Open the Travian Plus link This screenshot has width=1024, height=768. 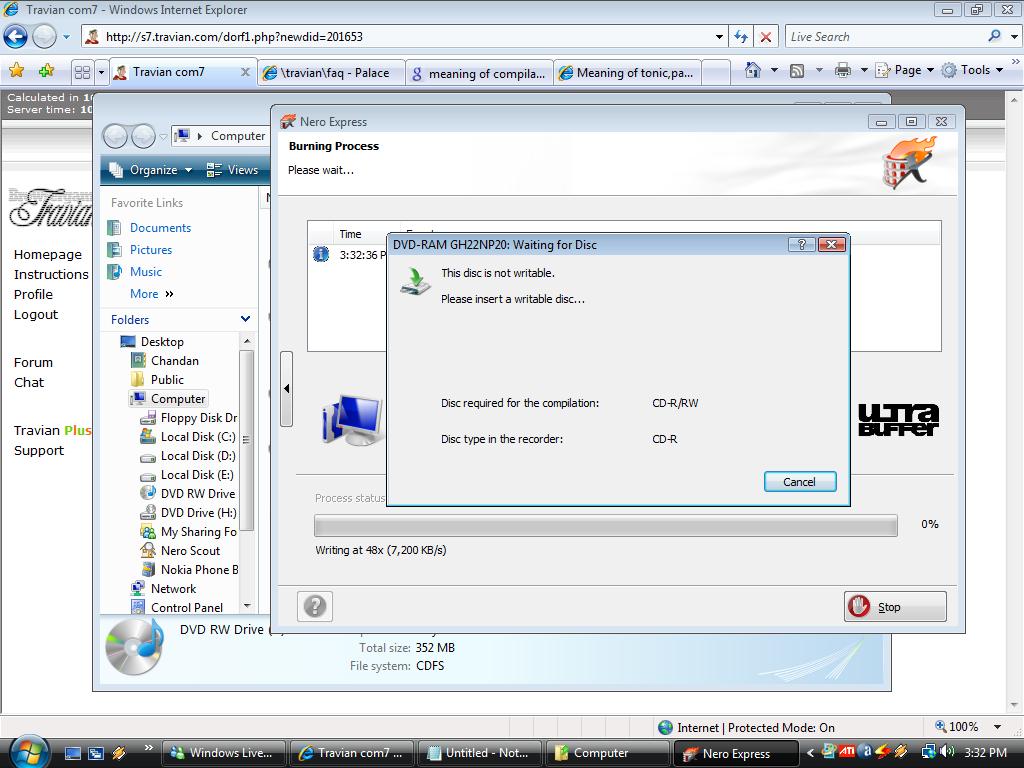click(x=53, y=430)
